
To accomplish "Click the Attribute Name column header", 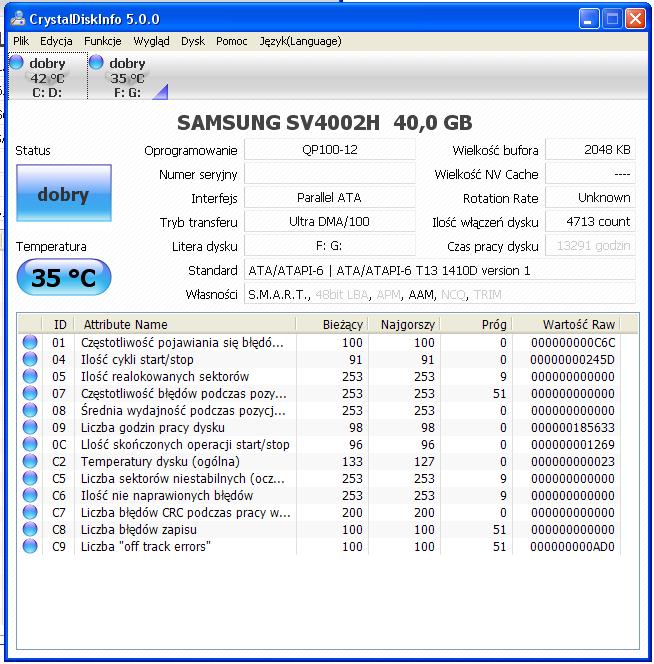I will [185, 324].
